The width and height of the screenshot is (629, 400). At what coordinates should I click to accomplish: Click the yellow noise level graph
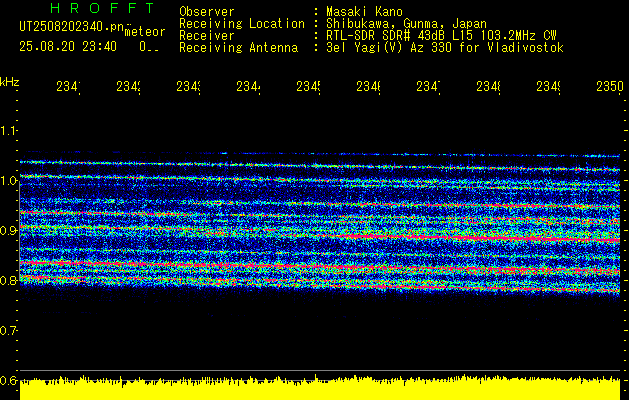coord(320,388)
